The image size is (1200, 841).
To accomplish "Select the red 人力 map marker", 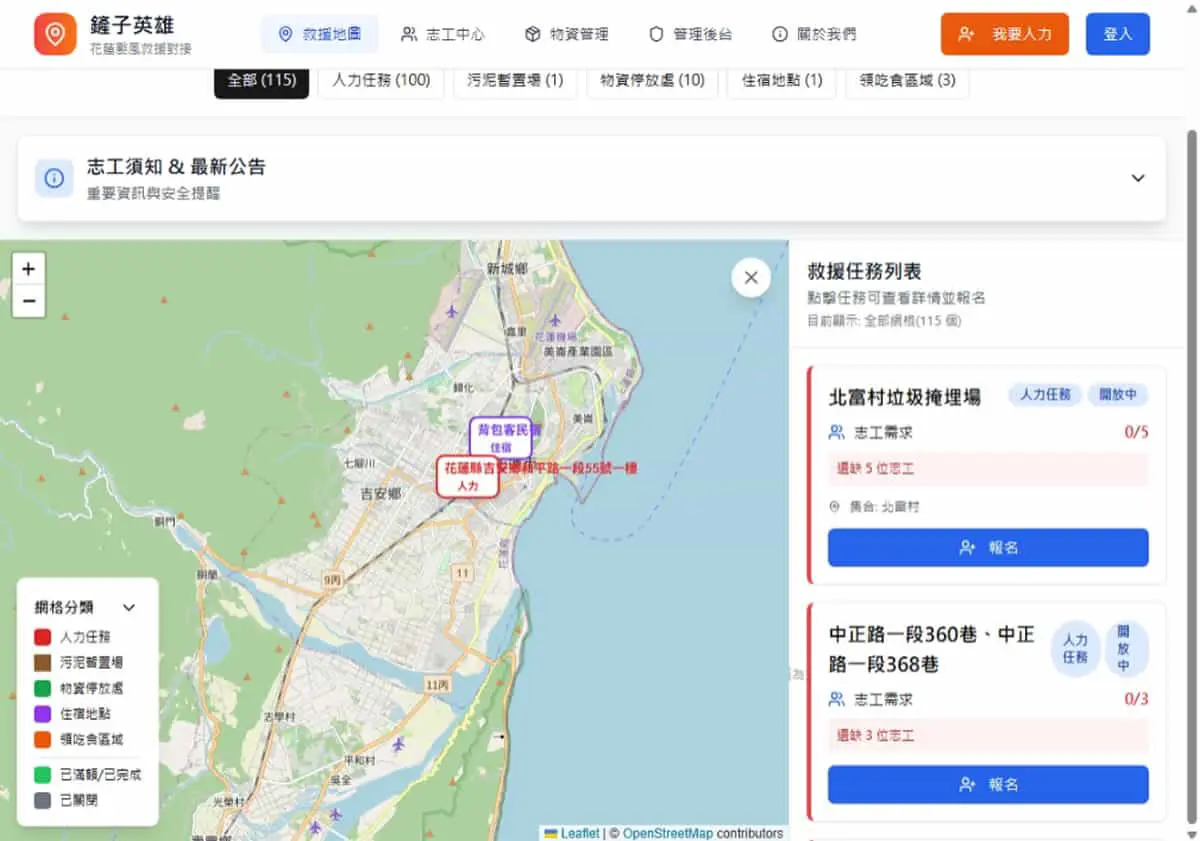I will coord(467,476).
